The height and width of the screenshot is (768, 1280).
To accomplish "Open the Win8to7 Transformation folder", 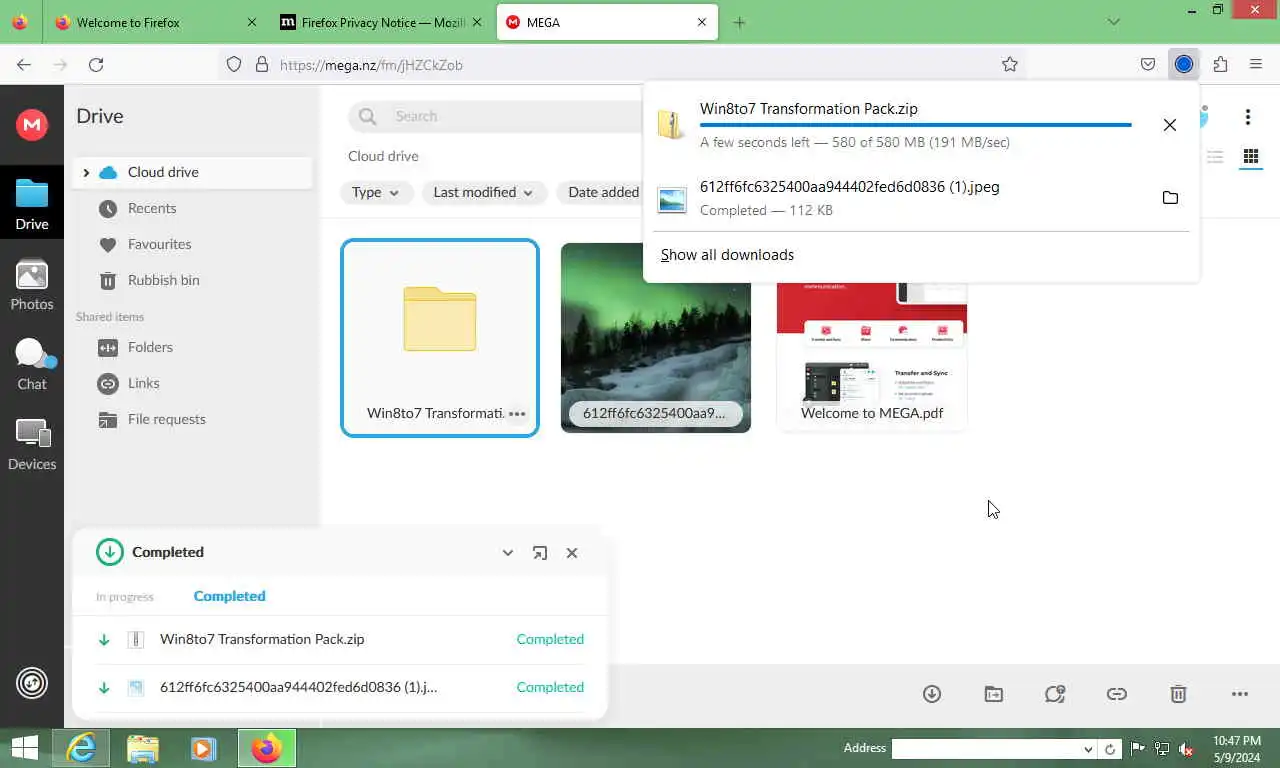I will [440, 338].
